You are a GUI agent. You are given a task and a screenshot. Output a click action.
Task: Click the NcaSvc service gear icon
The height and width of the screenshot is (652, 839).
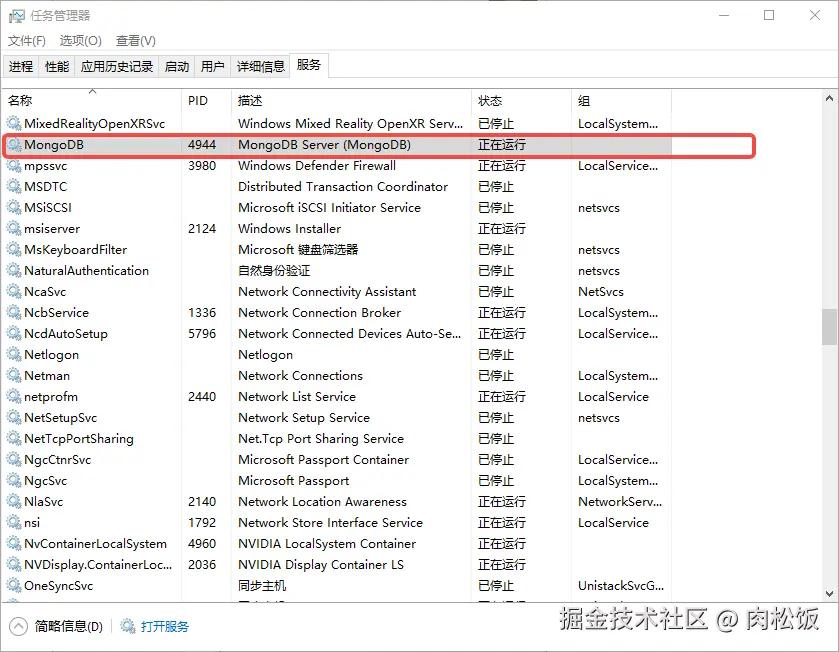tap(14, 292)
